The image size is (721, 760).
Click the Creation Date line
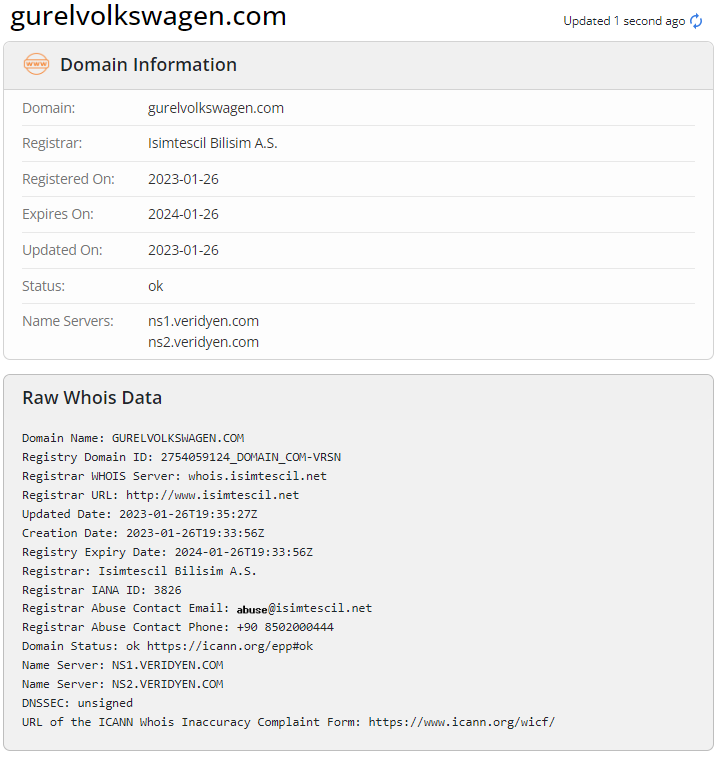143,533
